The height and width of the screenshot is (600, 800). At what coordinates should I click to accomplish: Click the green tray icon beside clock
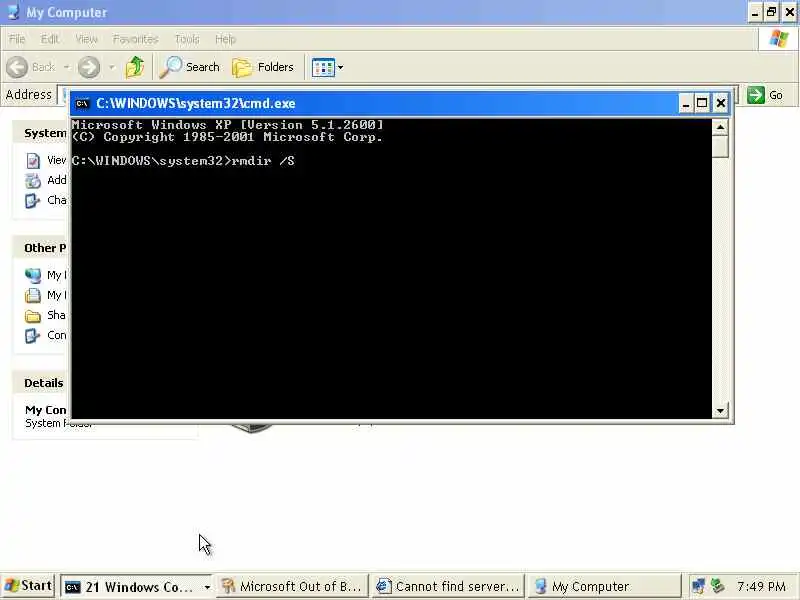[x=717, y=586]
